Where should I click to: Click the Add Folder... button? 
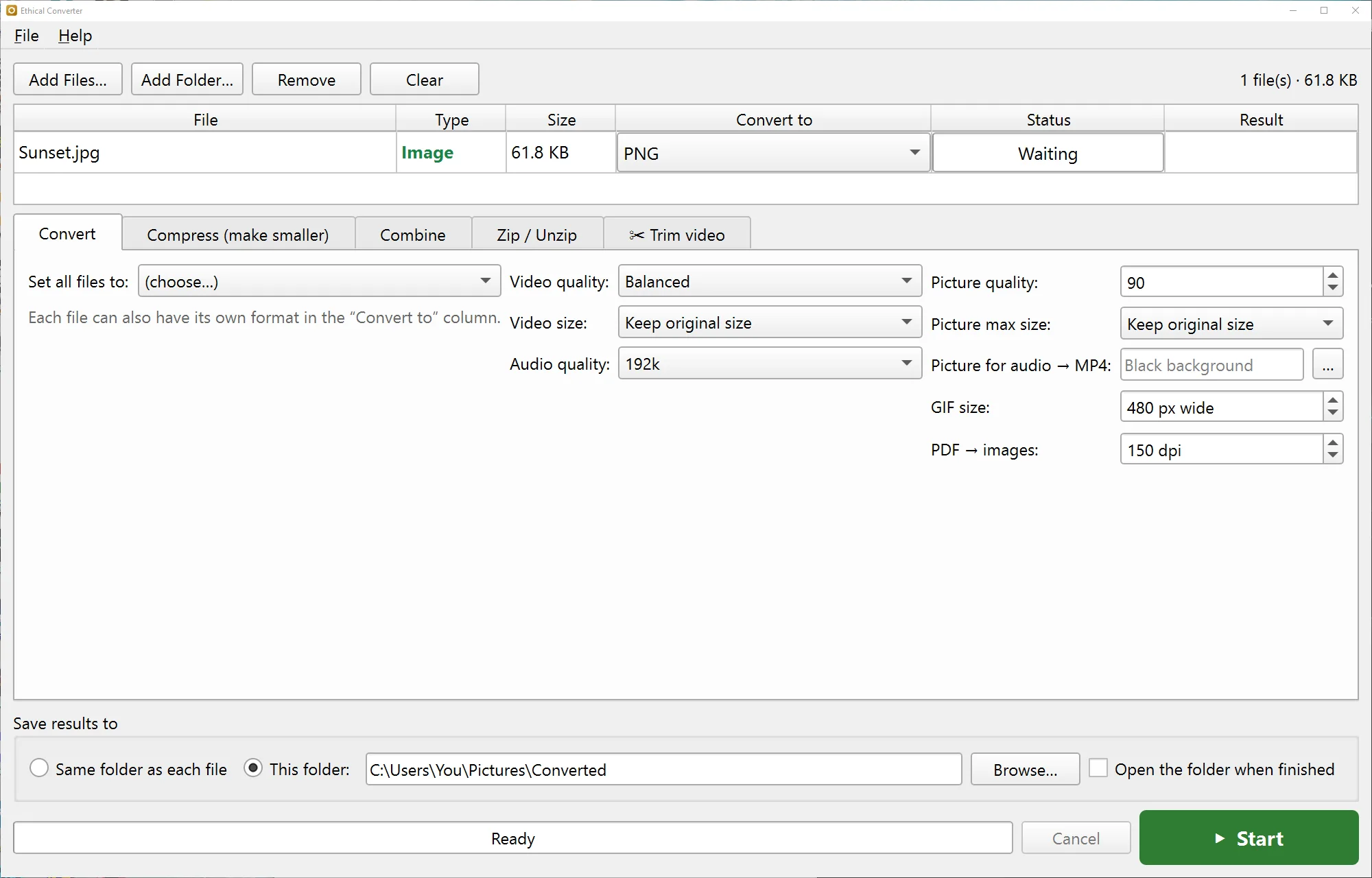pyautogui.click(x=187, y=80)
